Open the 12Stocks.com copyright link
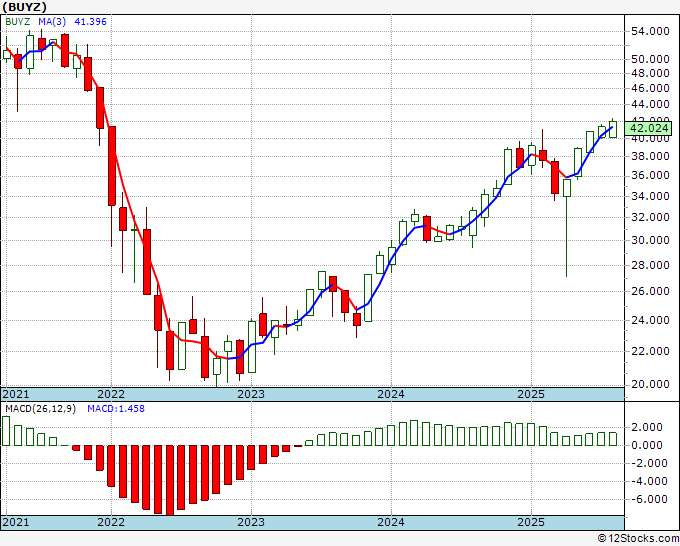Viewport: 680px width, 546px height. [x=638, y=539]
